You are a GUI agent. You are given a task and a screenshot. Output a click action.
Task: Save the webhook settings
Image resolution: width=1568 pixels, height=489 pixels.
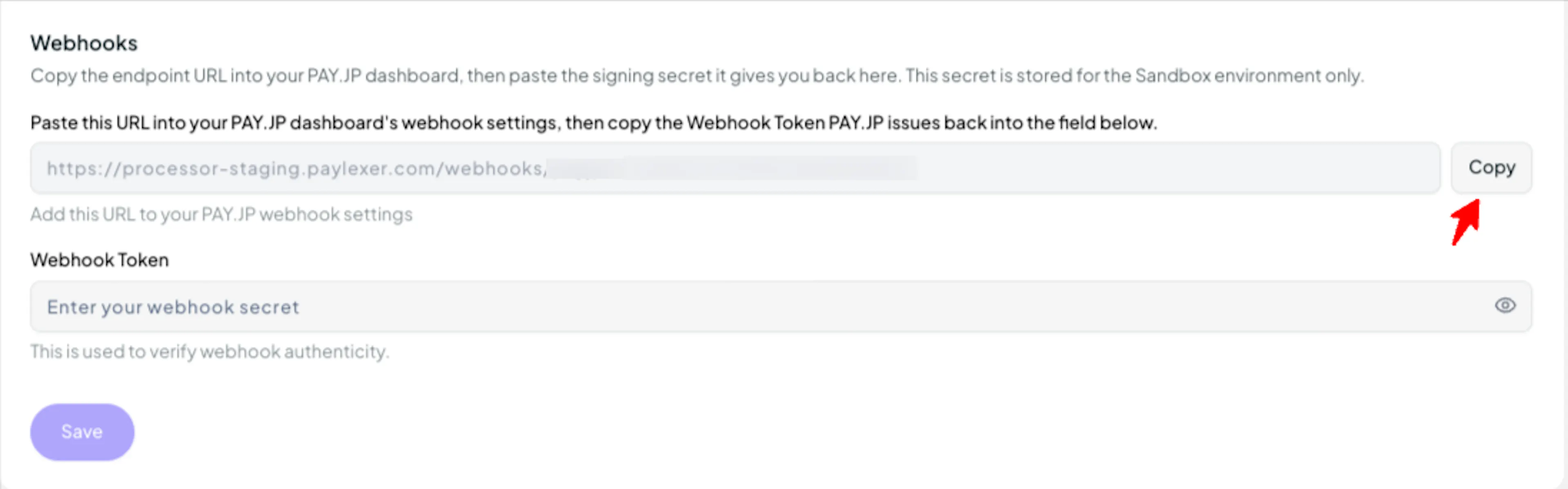(82, 432)
